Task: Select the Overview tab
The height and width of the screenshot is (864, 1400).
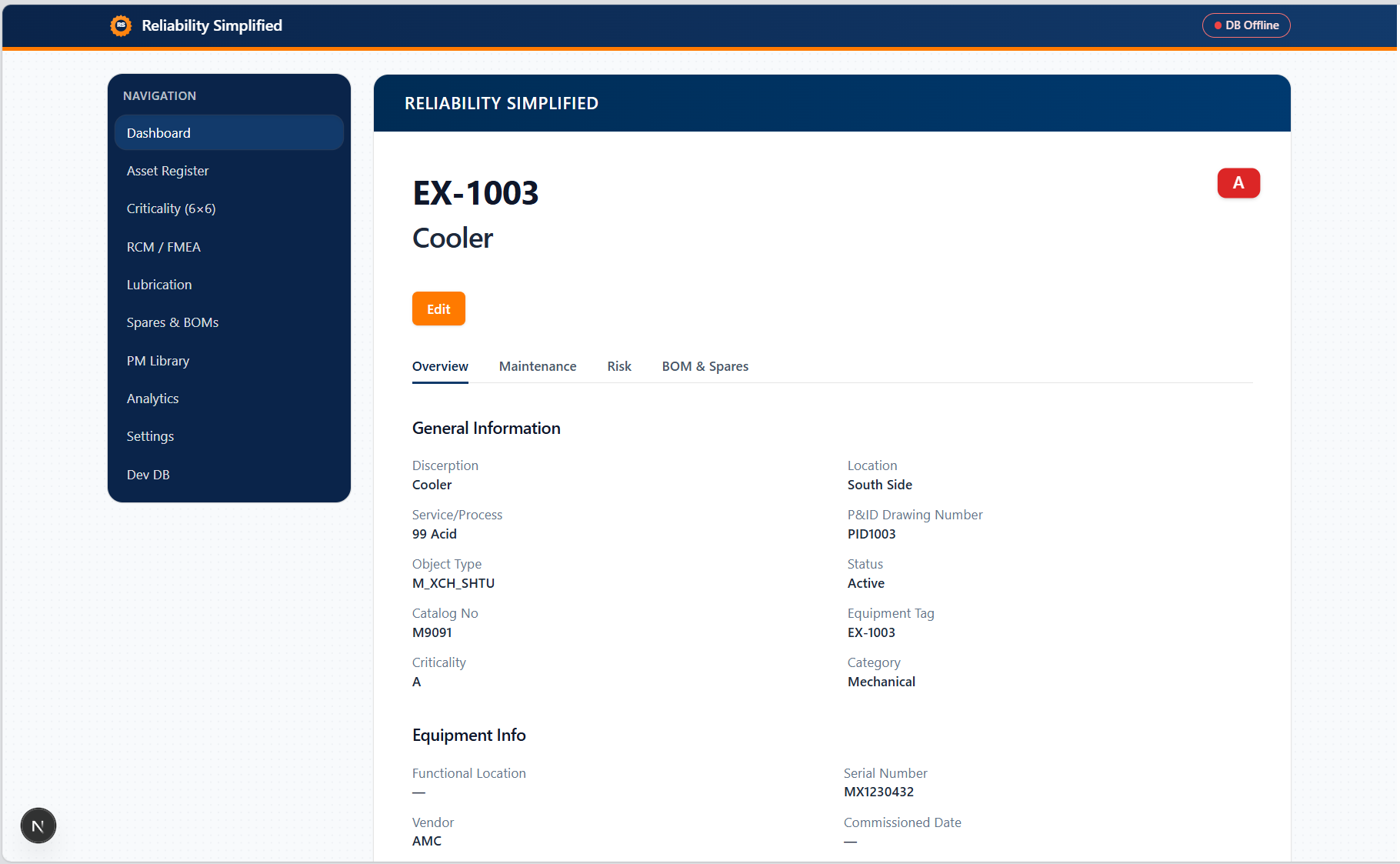Action: click(x=439, y=366)
